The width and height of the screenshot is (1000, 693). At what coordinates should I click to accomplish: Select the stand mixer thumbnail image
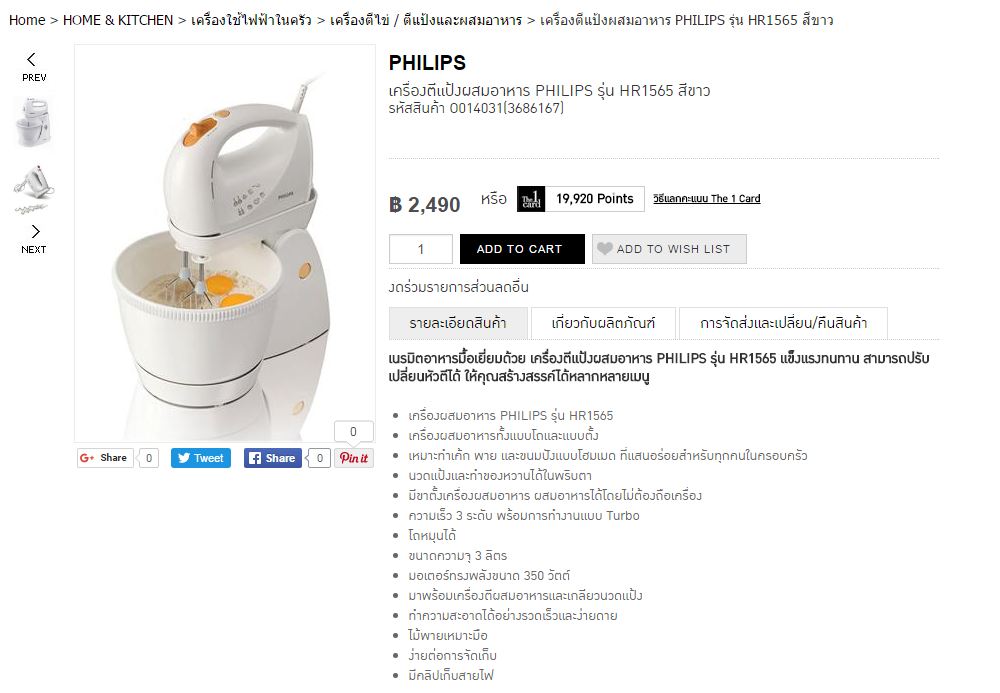33,122
